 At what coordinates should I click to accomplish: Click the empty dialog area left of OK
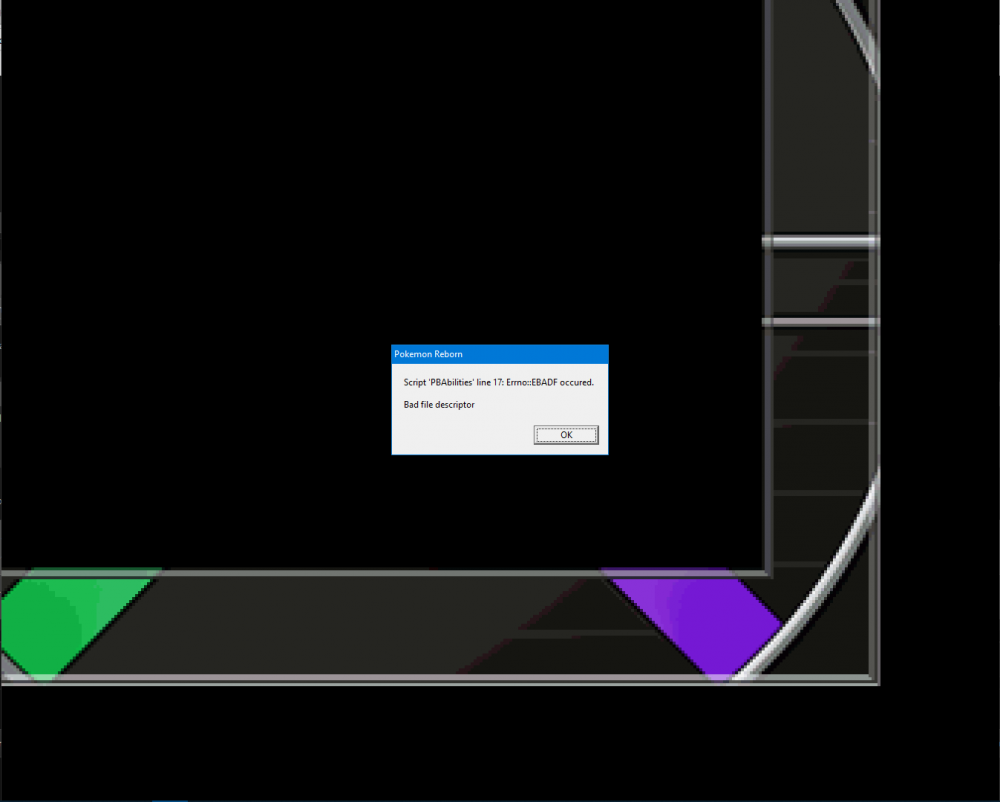coord(460,435)
